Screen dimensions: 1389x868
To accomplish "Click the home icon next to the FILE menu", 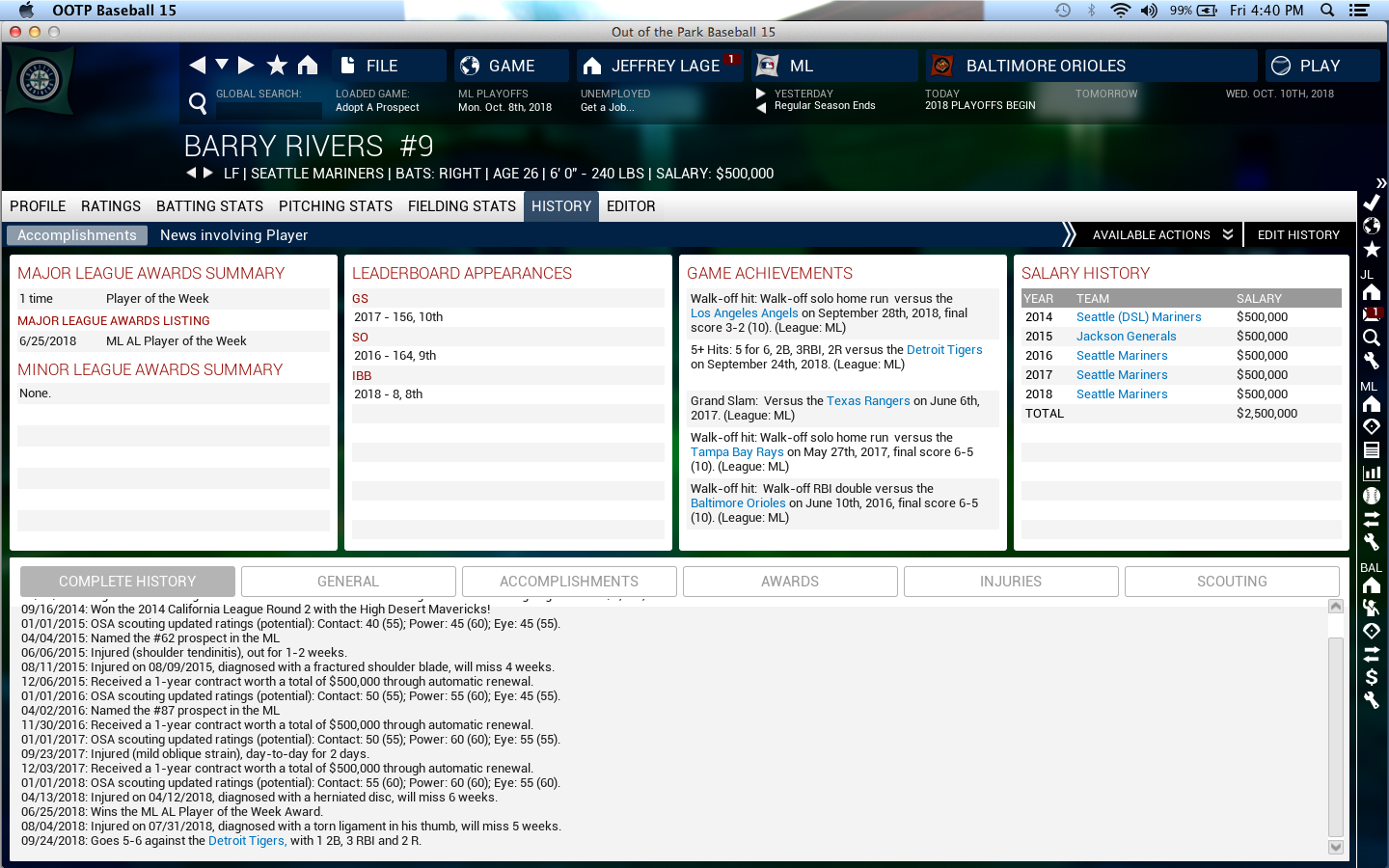I will pyautogui.click(x=308, y=65).
